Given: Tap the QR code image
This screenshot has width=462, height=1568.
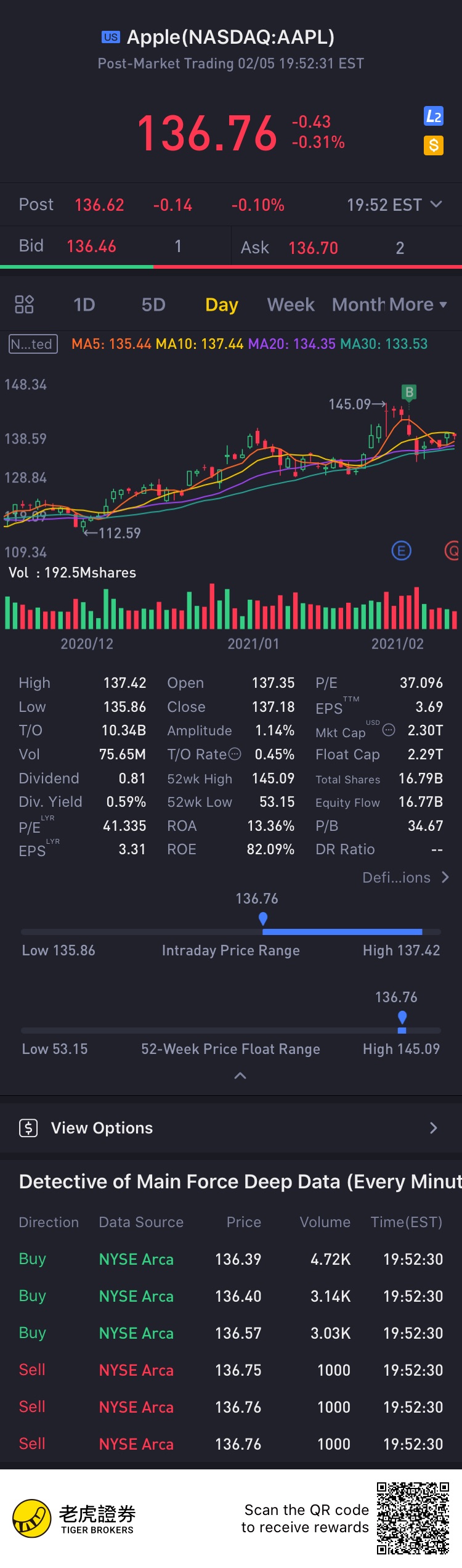Looking at the screenshot, I should (x=413, y=1518).
